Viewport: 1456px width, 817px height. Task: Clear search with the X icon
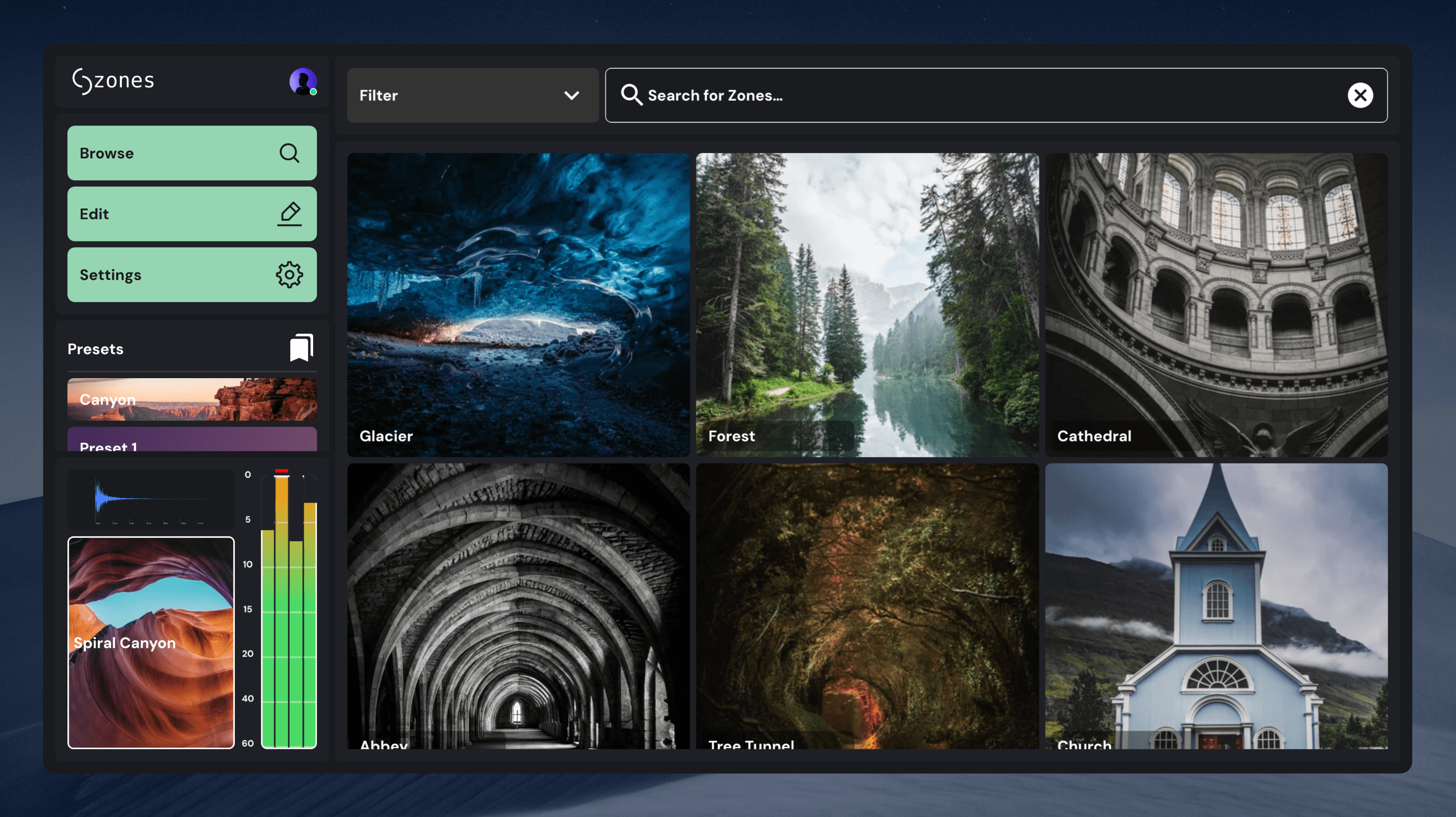[1360, 96]
